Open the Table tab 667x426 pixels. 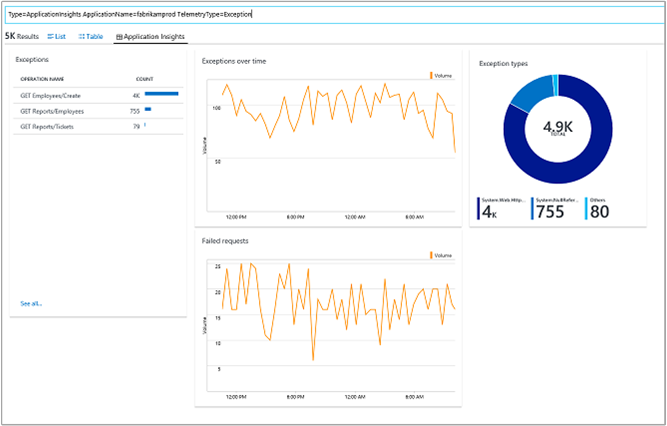tap(94, 36)
